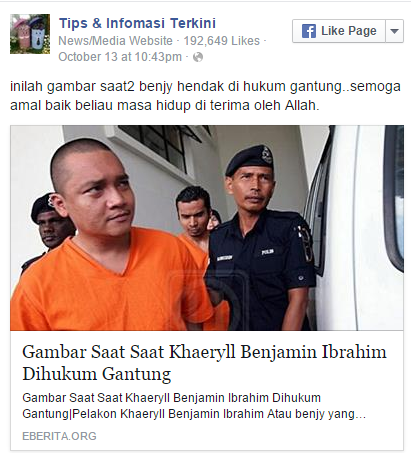Click the globe public-visibility icon
The image size is (411, 453).
click(x=198, y=57)
